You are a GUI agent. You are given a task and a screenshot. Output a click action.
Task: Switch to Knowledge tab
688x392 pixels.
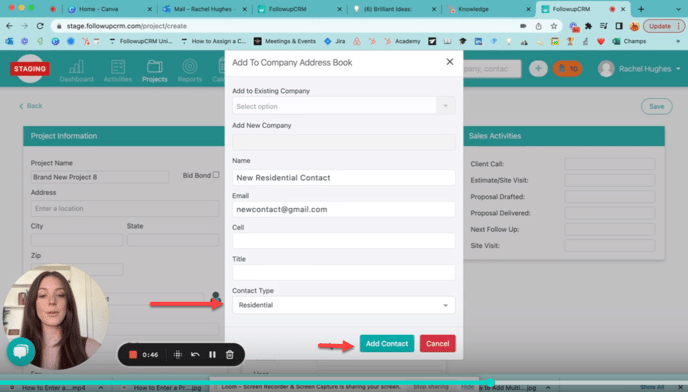[488, 9]
